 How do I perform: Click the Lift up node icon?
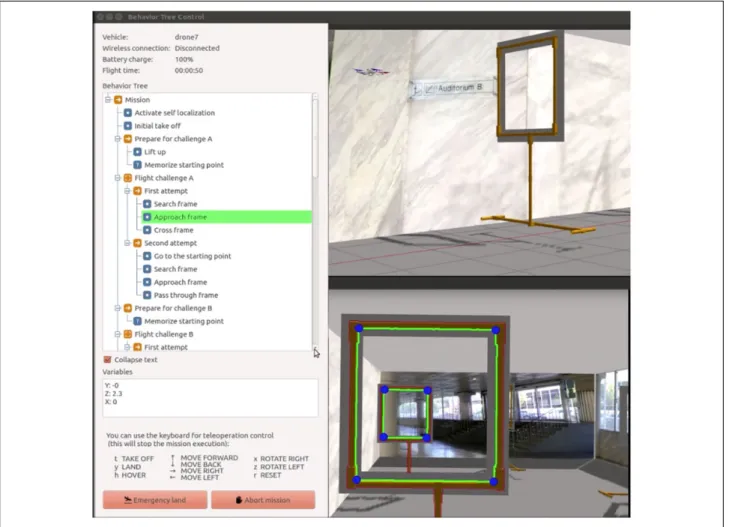138,152
